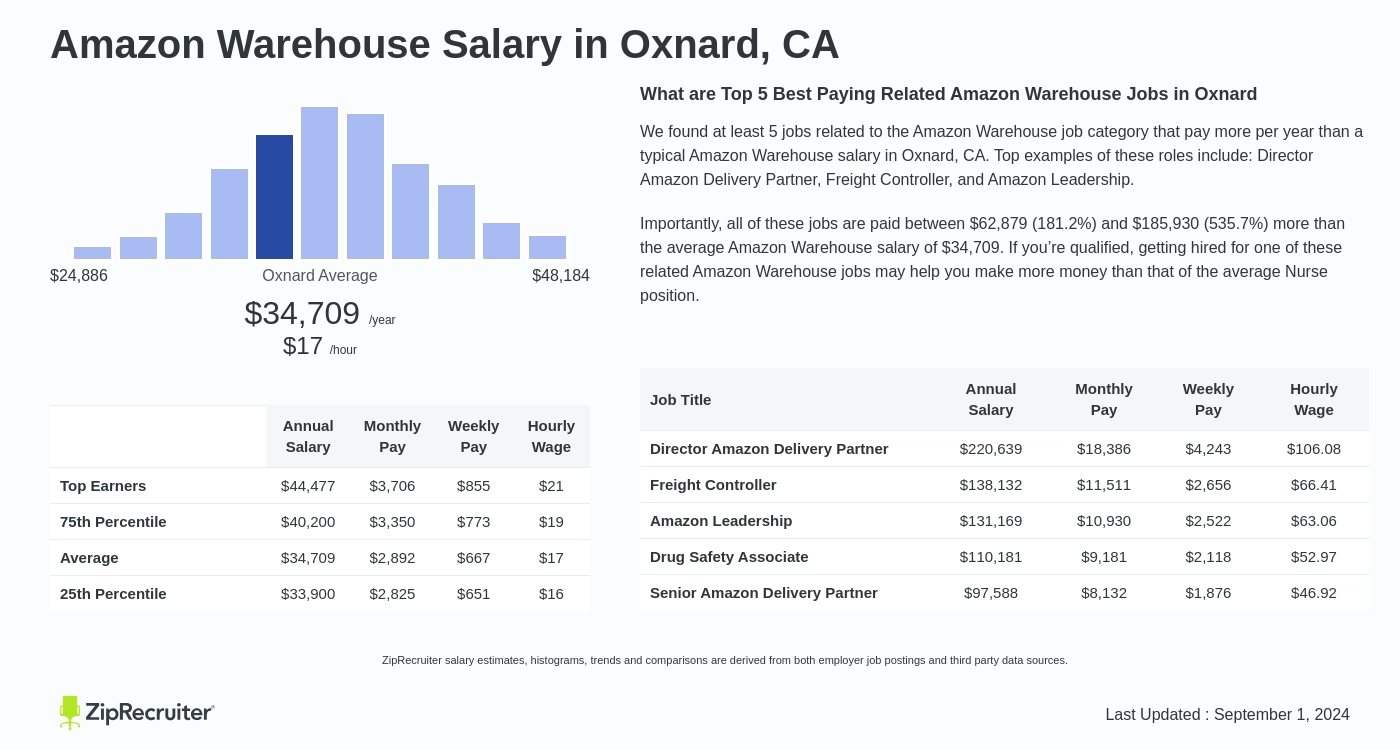The width and height of the screenshot is (1400, 749).
Task: Click Senior Delivery Partner annual salary $97,588
Action: click(x=991, y=593)
